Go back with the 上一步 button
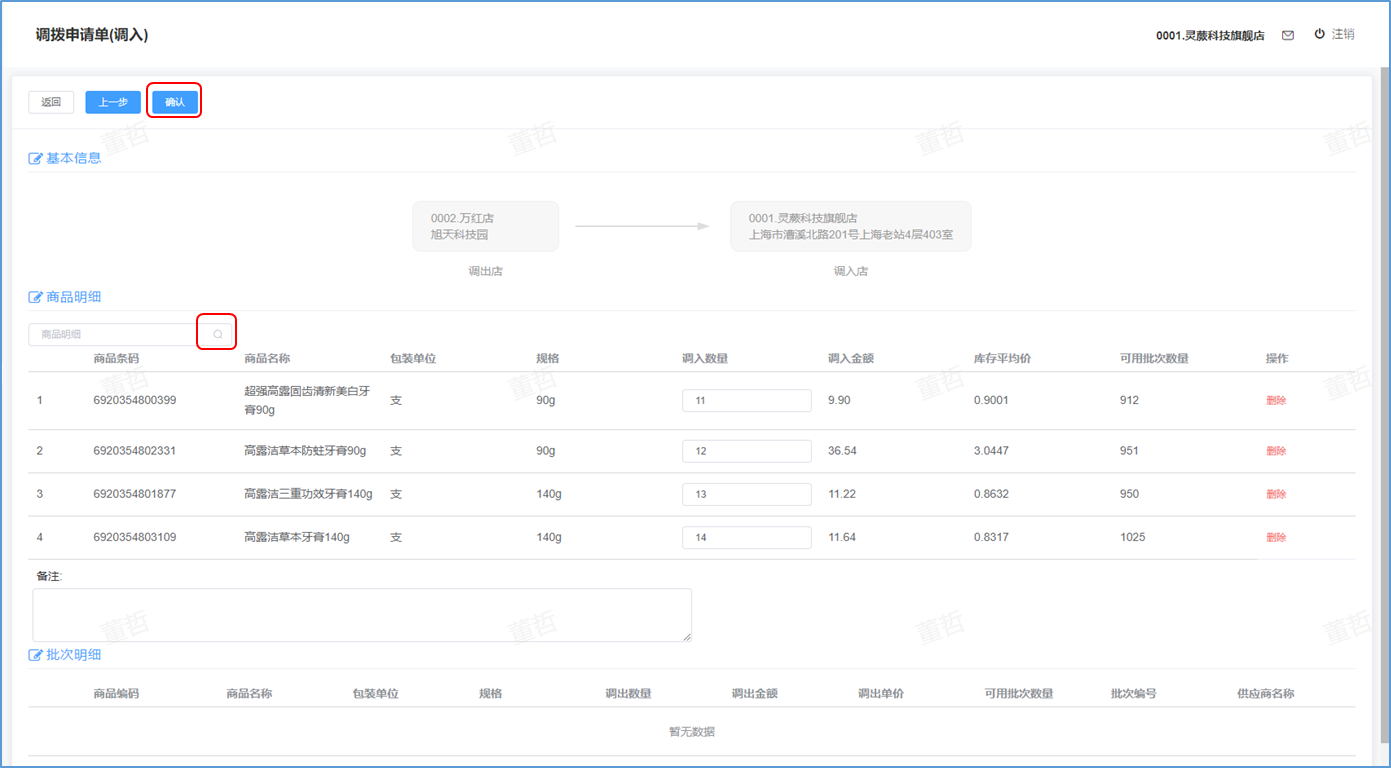The image size is (1391, 768). (x=113, y=102)
